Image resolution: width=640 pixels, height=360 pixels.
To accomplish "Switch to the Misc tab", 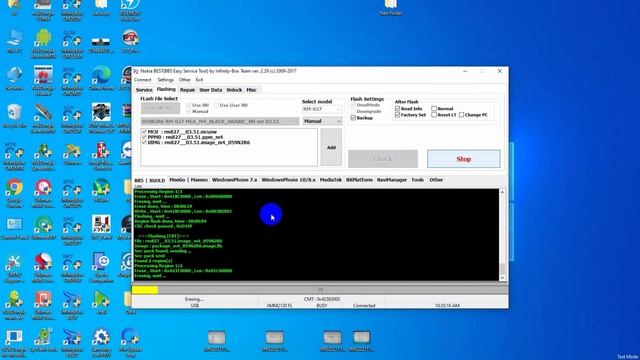I will [x=251, y=90].
